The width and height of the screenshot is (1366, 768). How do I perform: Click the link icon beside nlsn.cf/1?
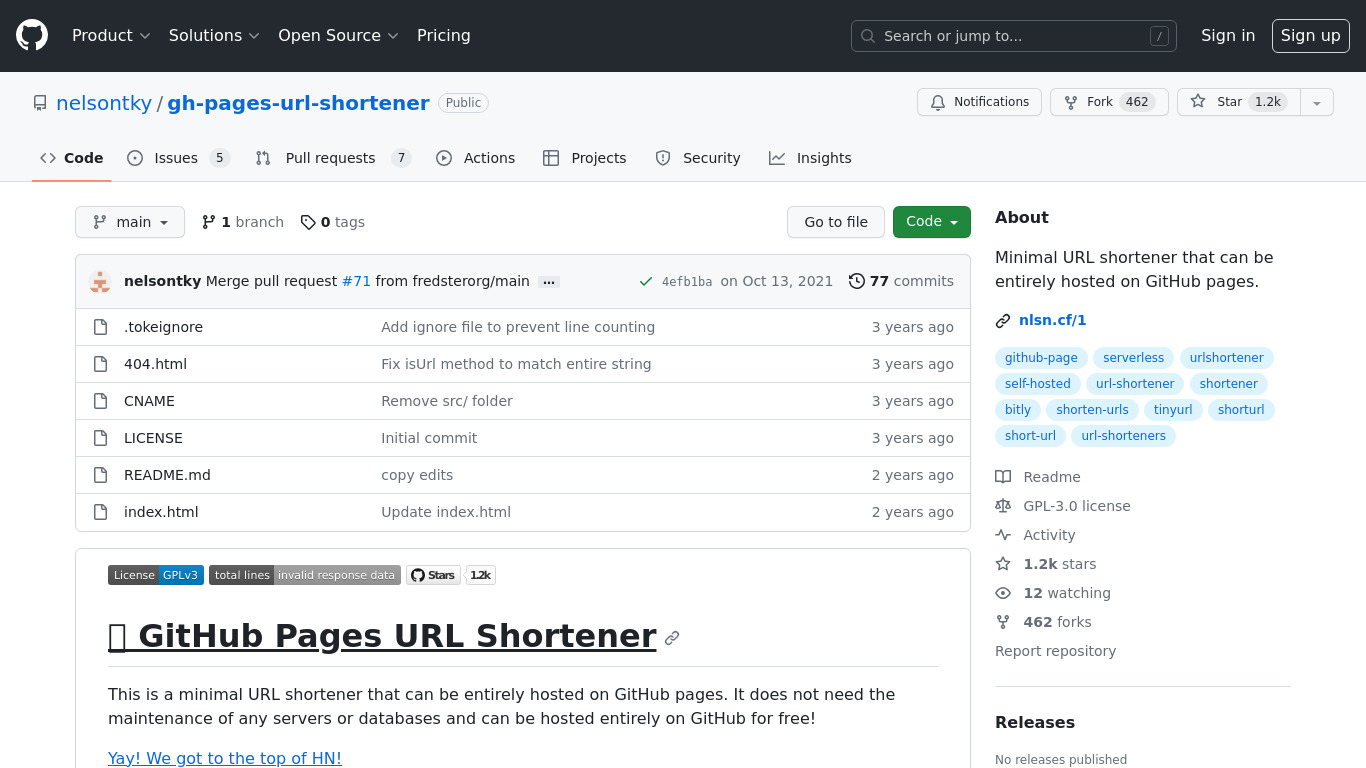pos(1003,321)
